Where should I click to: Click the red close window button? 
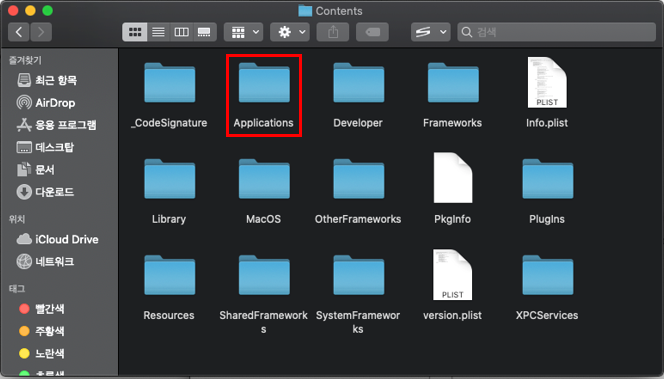(13, 11)
